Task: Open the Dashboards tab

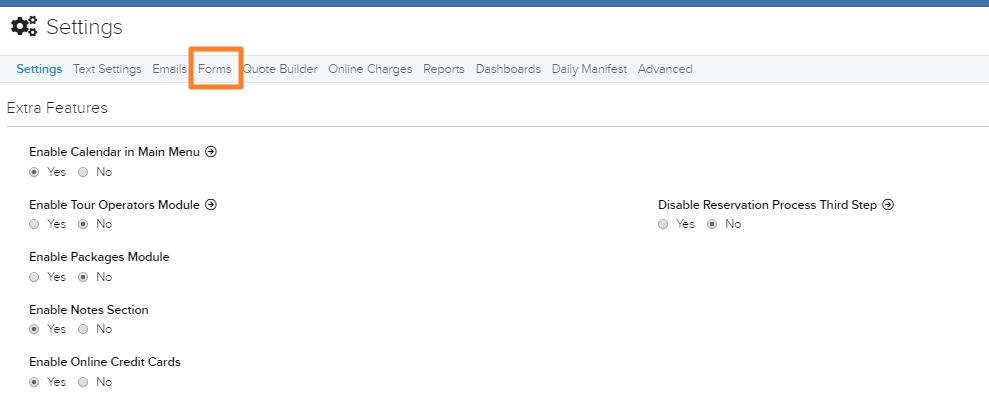Action: point(508,69)
